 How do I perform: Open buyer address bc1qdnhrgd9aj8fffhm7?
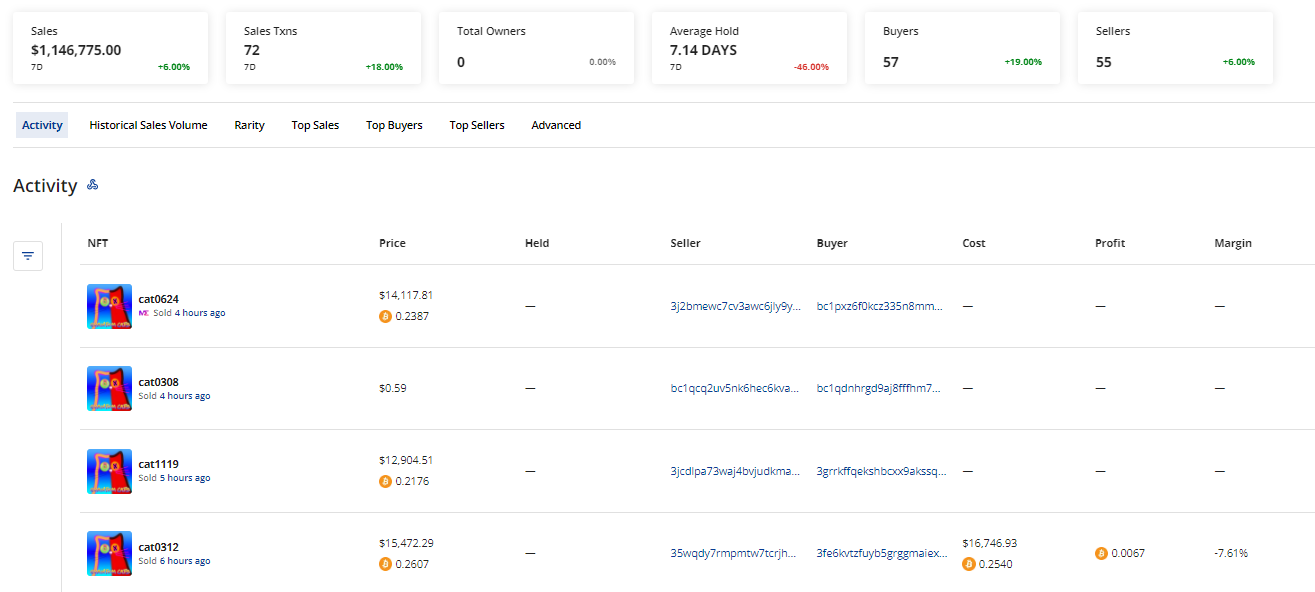tap(879, 388)
